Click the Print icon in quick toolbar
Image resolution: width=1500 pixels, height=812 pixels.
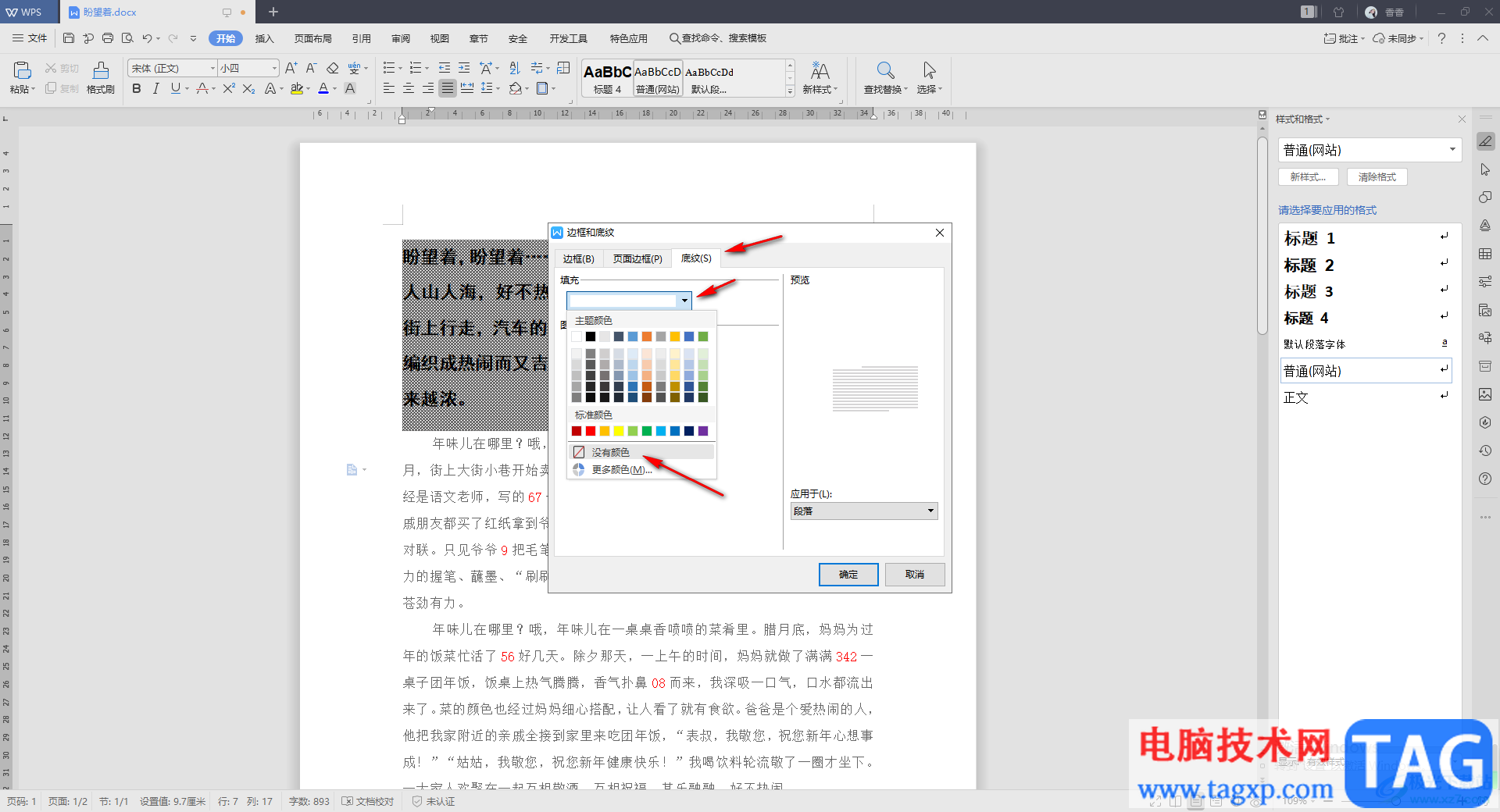[x=108, y=38]
